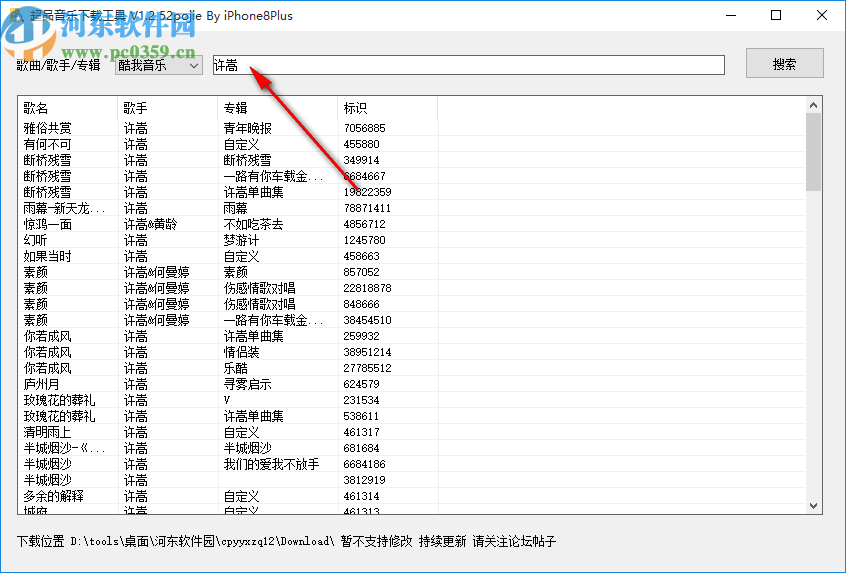Screen dimensions: 846x573
Task: Click the 搜索 search button
Action: pyautogui.click(x=784, y=64)
